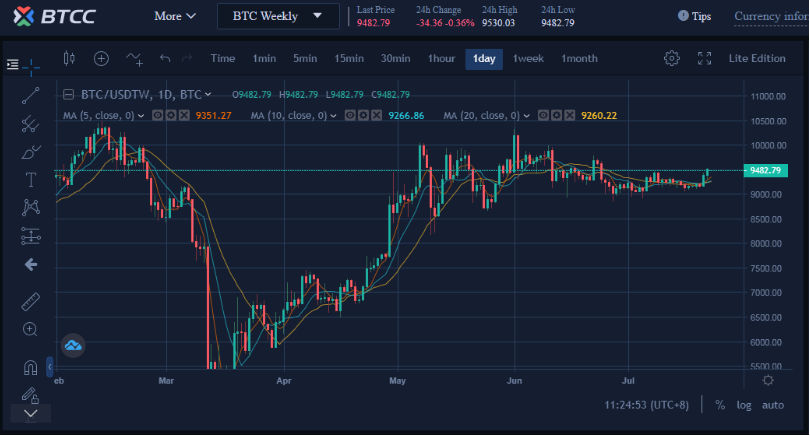Switch to the Time interval view
This screenshot has width=810, height=436.
point(223,58)
